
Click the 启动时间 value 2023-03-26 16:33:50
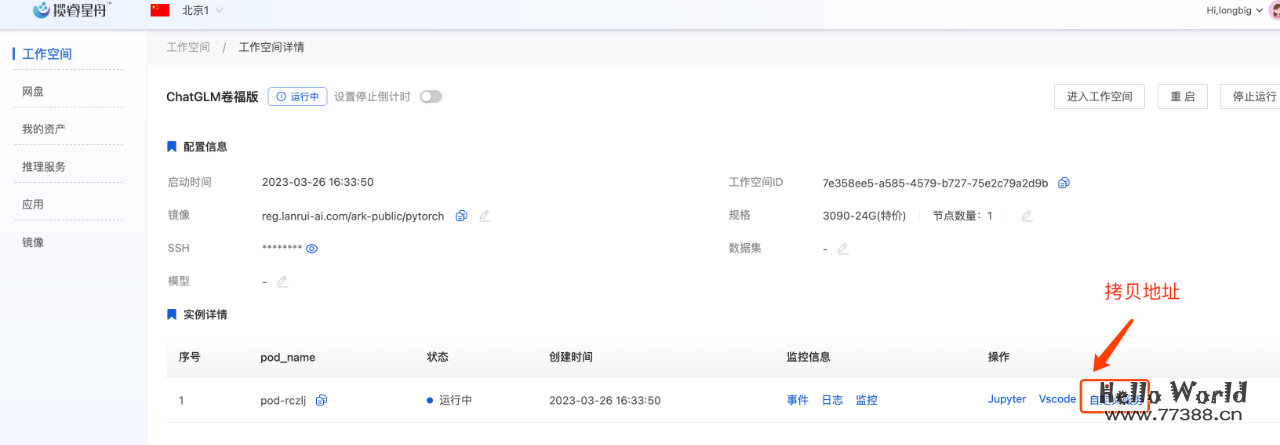click(317, 183)
